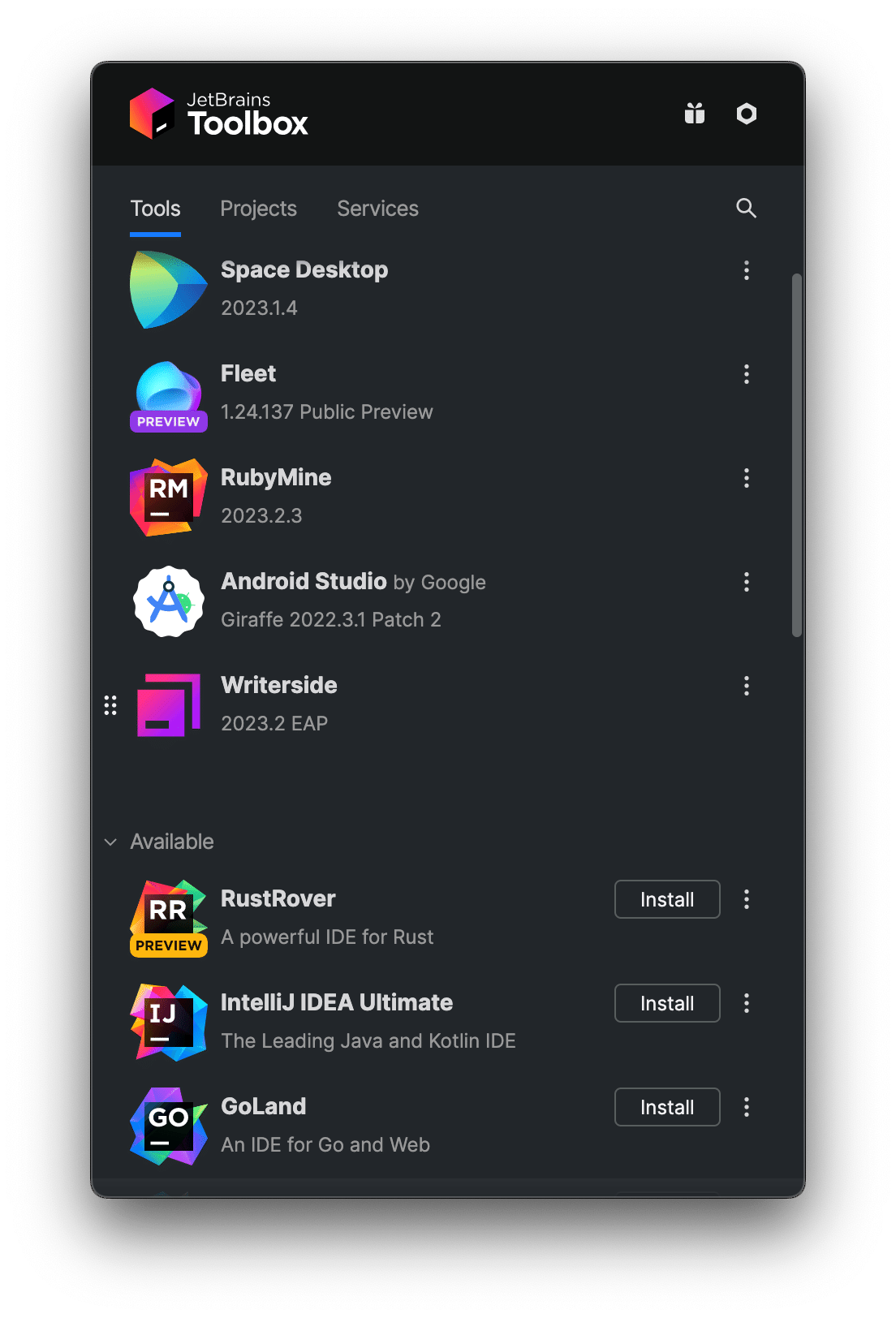Open the What's New gift icon

[695, 114]
